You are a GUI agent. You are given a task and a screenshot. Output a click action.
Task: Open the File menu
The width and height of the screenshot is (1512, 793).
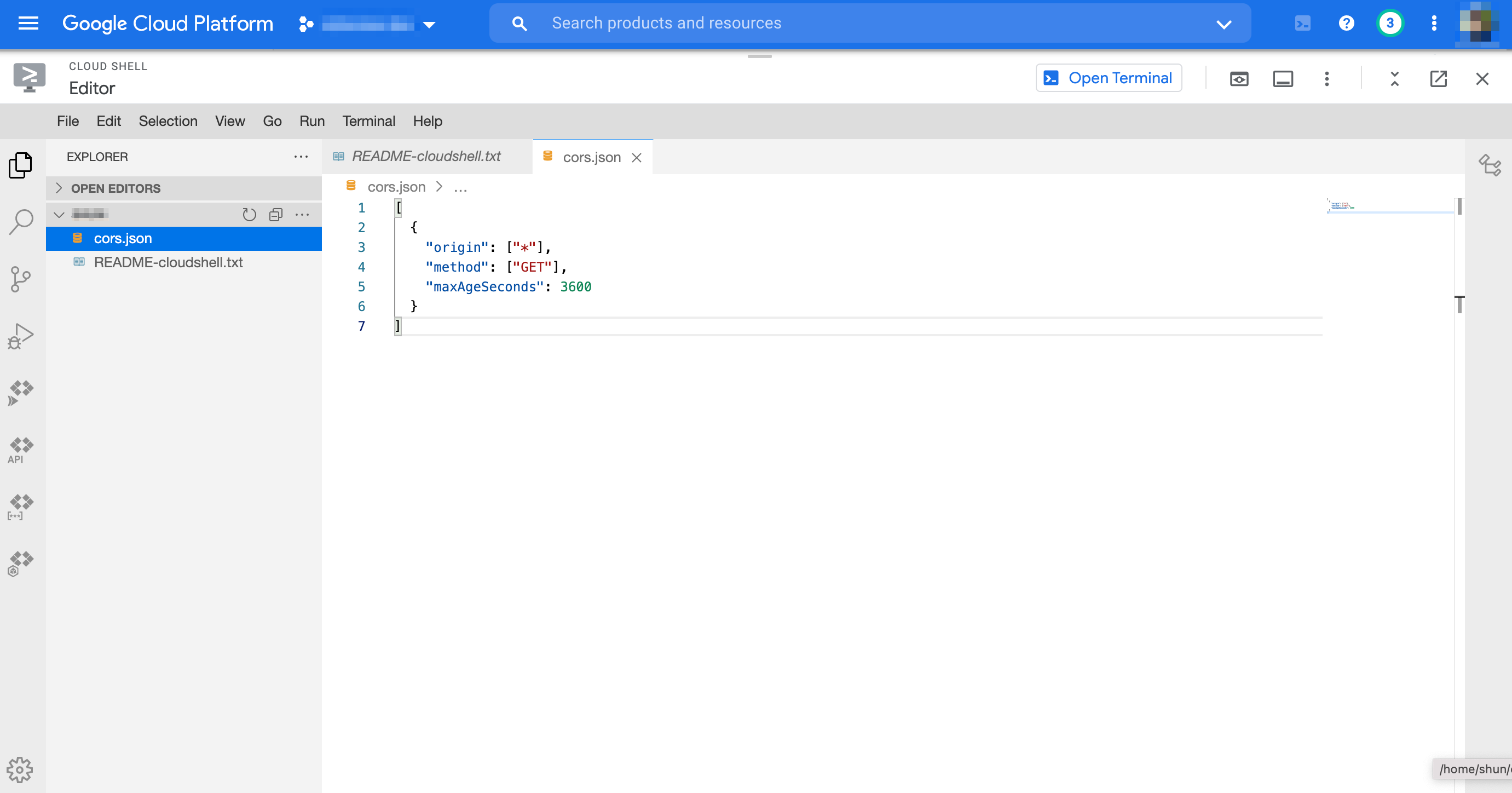(68, 121)
